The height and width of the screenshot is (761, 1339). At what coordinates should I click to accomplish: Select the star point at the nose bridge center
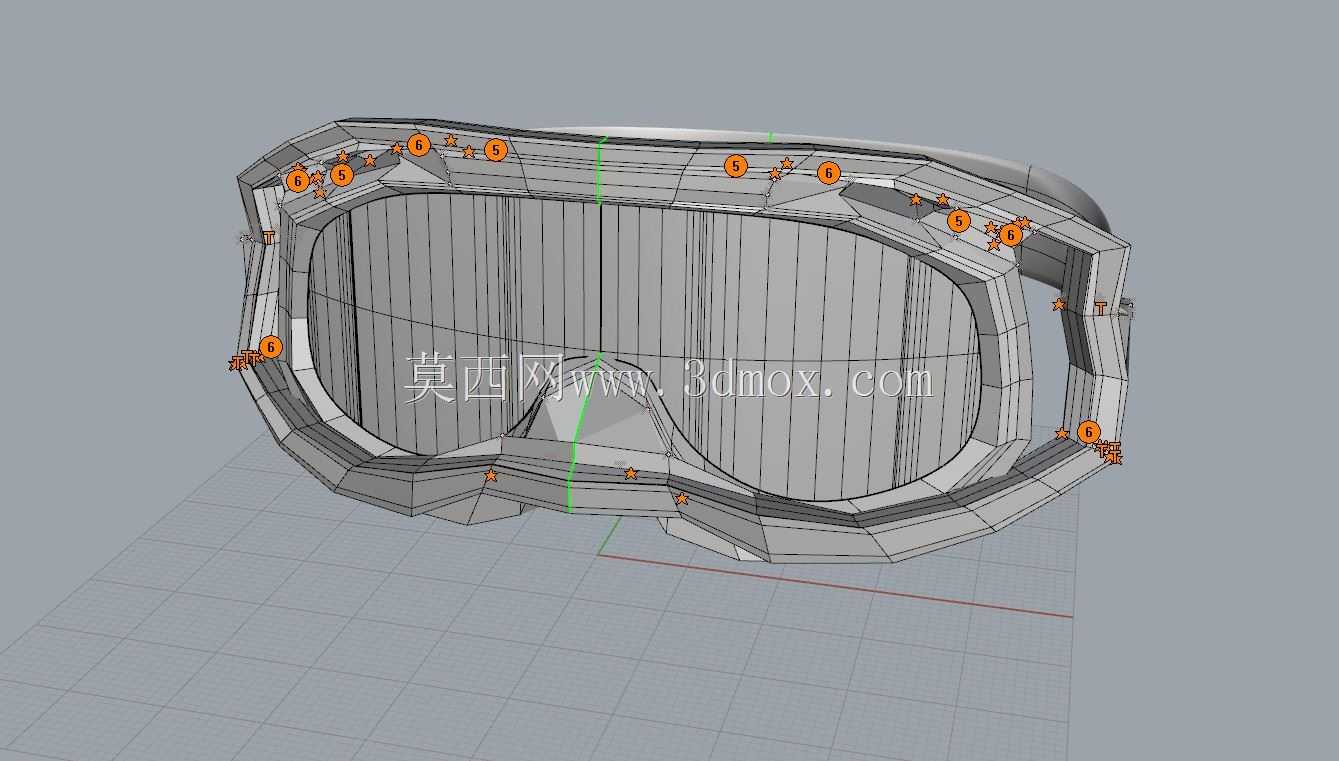coord(631,473)
